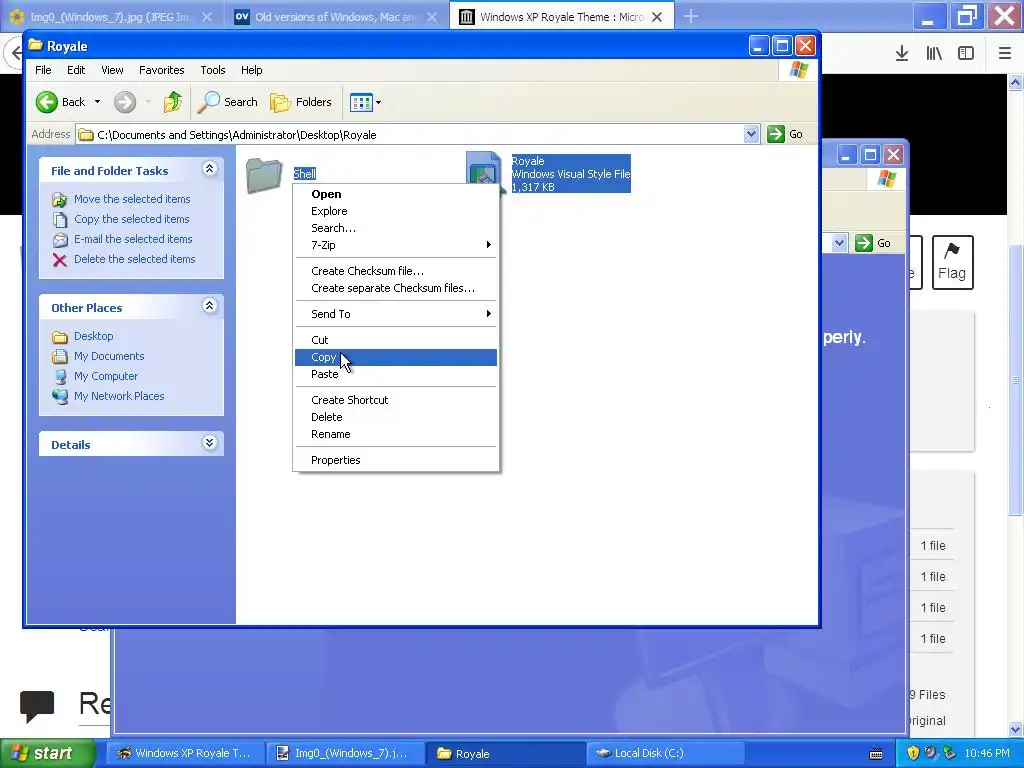Click the Windows Start button
This screenshot has height=768, width=1024.
click(47, 754)
